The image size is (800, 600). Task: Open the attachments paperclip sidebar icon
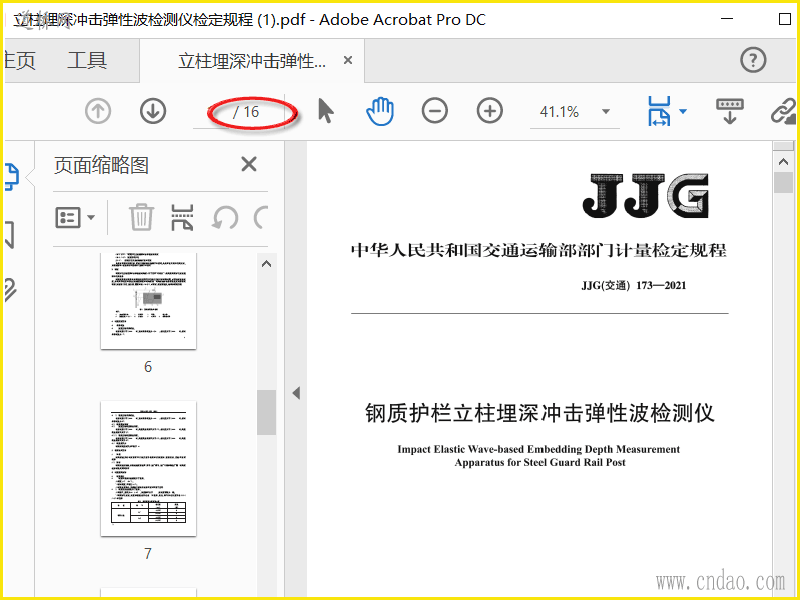click(x=10, y=290)
